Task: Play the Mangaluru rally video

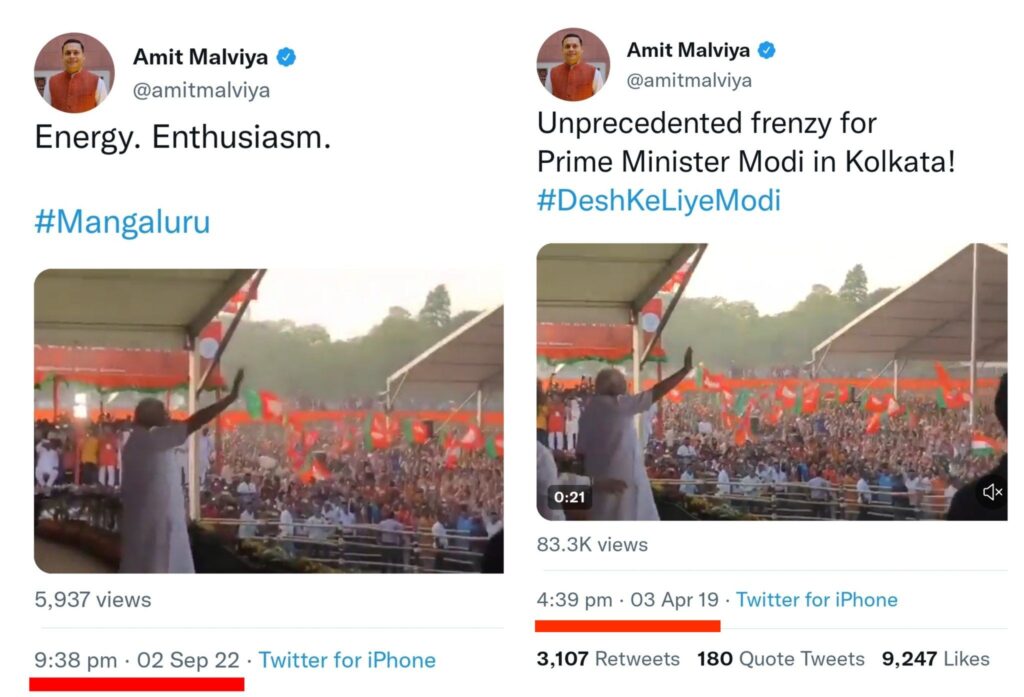Action: pyautogui.click(x=268, y=421)
